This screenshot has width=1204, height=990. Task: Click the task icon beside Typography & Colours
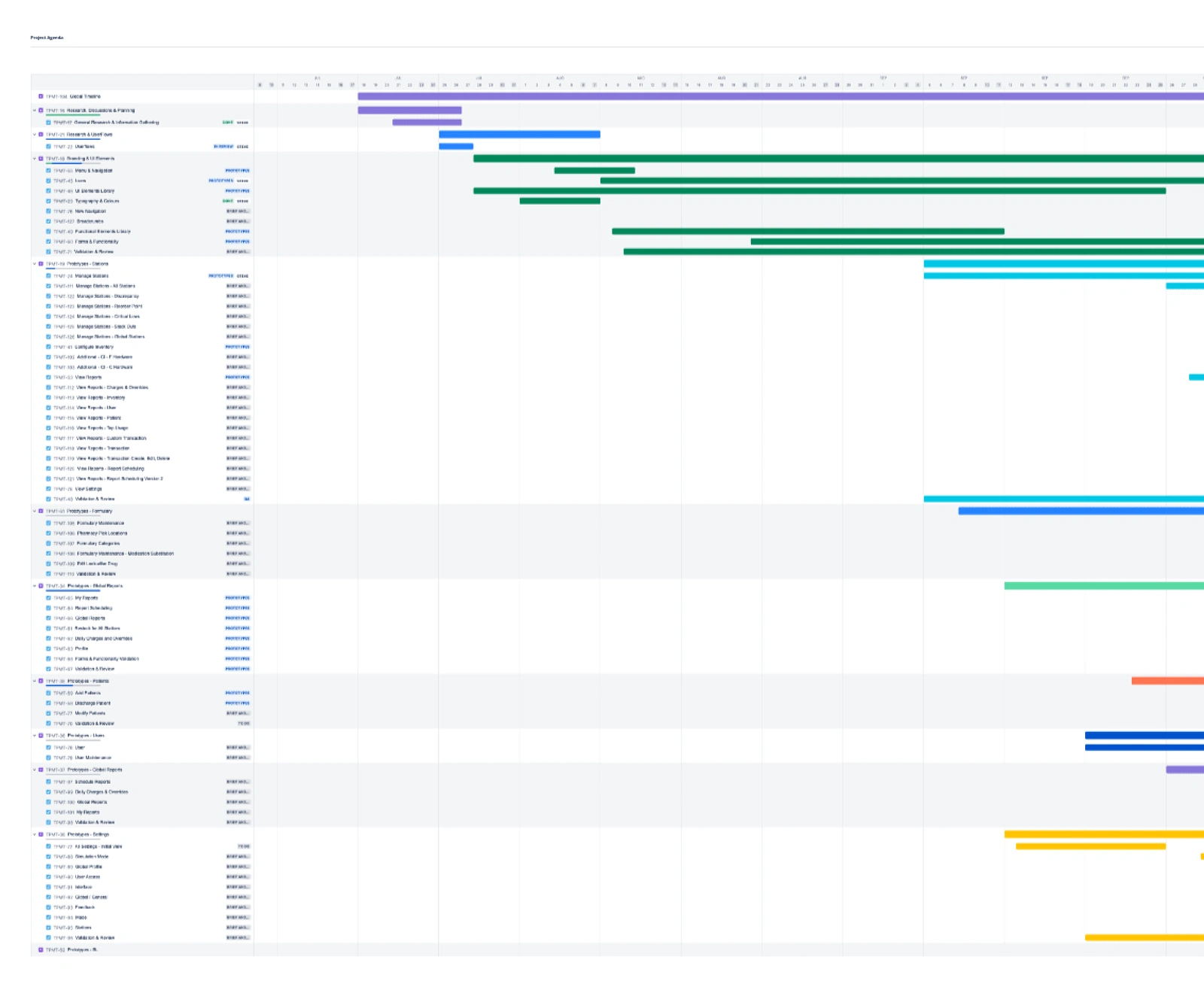(48, 201)
